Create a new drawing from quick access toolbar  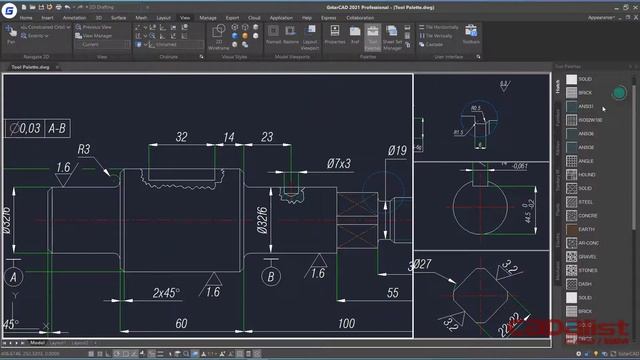pos(24,7)
